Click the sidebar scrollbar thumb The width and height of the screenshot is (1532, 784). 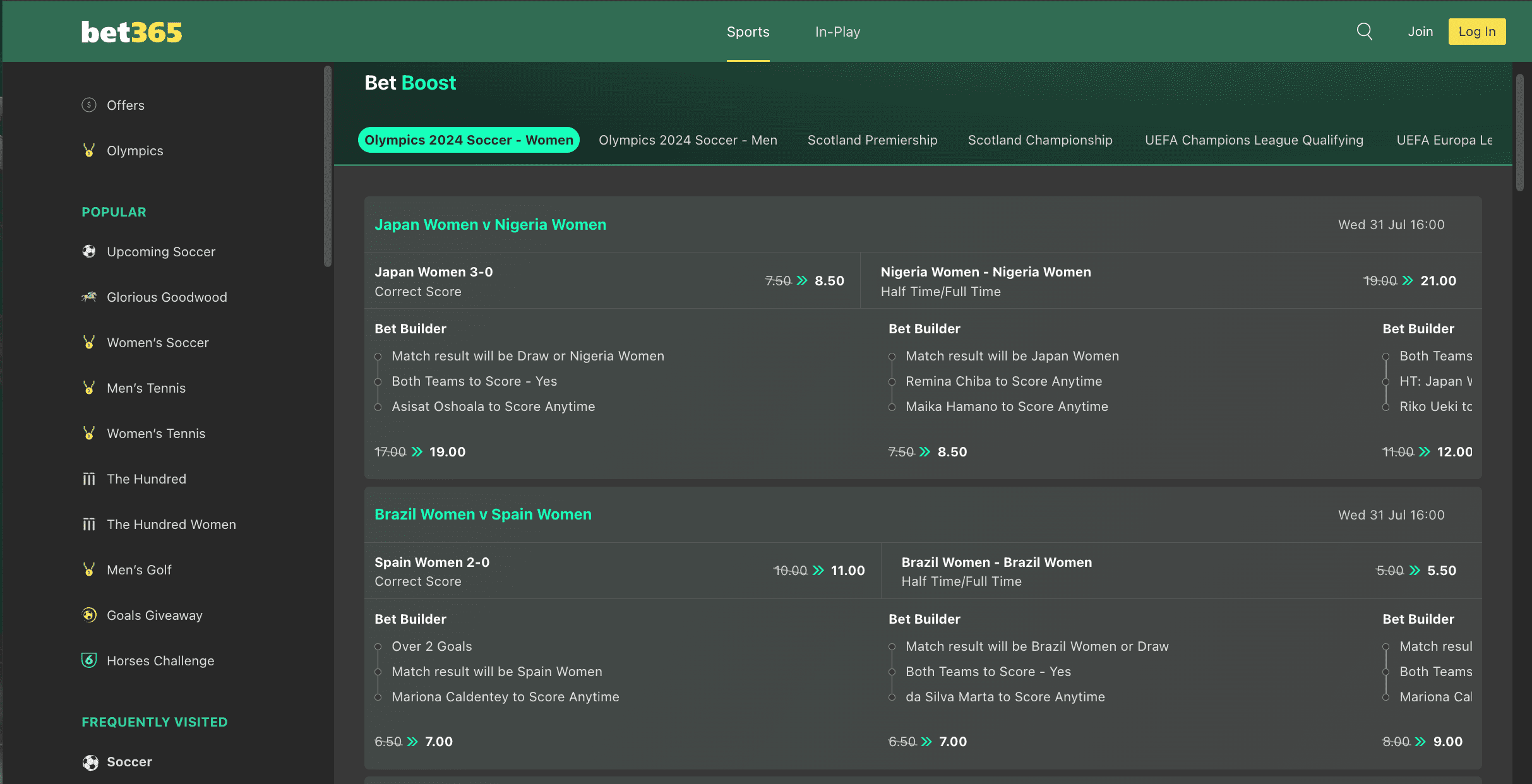328,167
